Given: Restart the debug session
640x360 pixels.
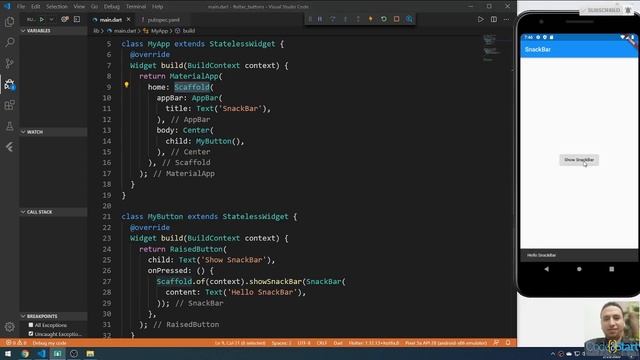Looking at the screenshot, I should pyautogui.click(x=384, y=19).
